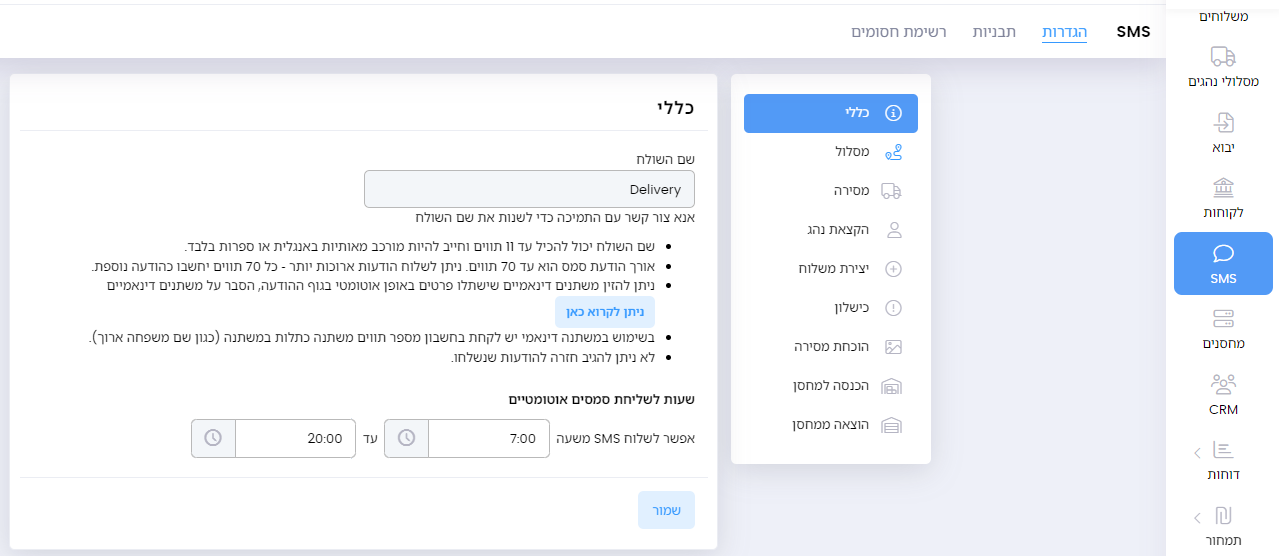Select the route (מסלול) settings item

pos(831,152)
